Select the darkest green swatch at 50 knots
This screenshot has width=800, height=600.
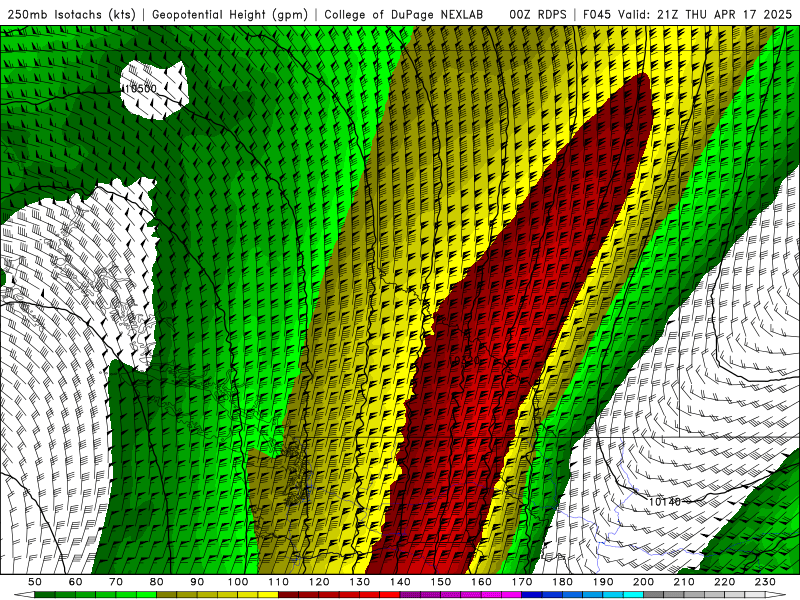click(x=45, y=594)
